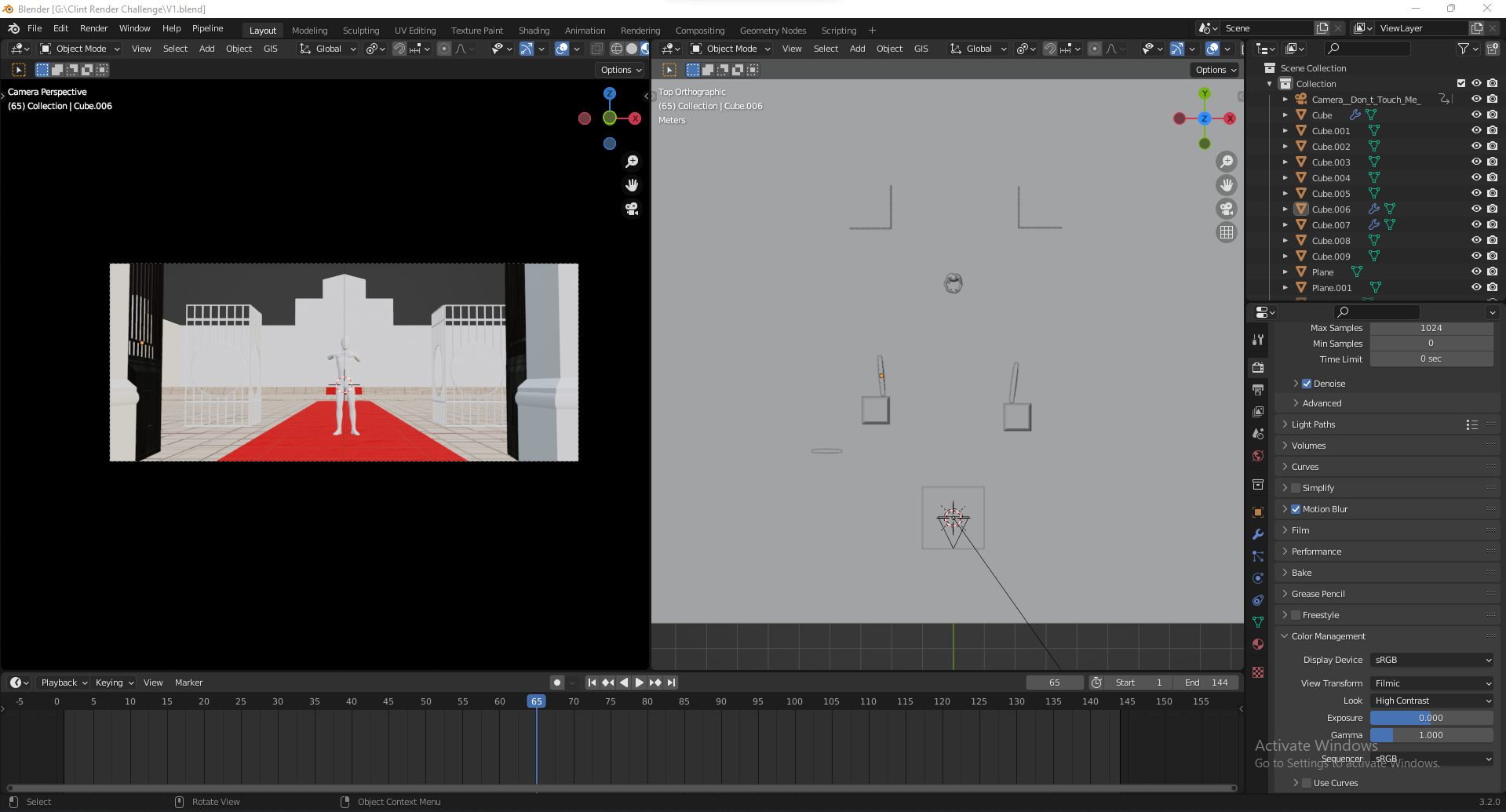
Task: Open the Render properties tab icon
Action: [1258, 367]
